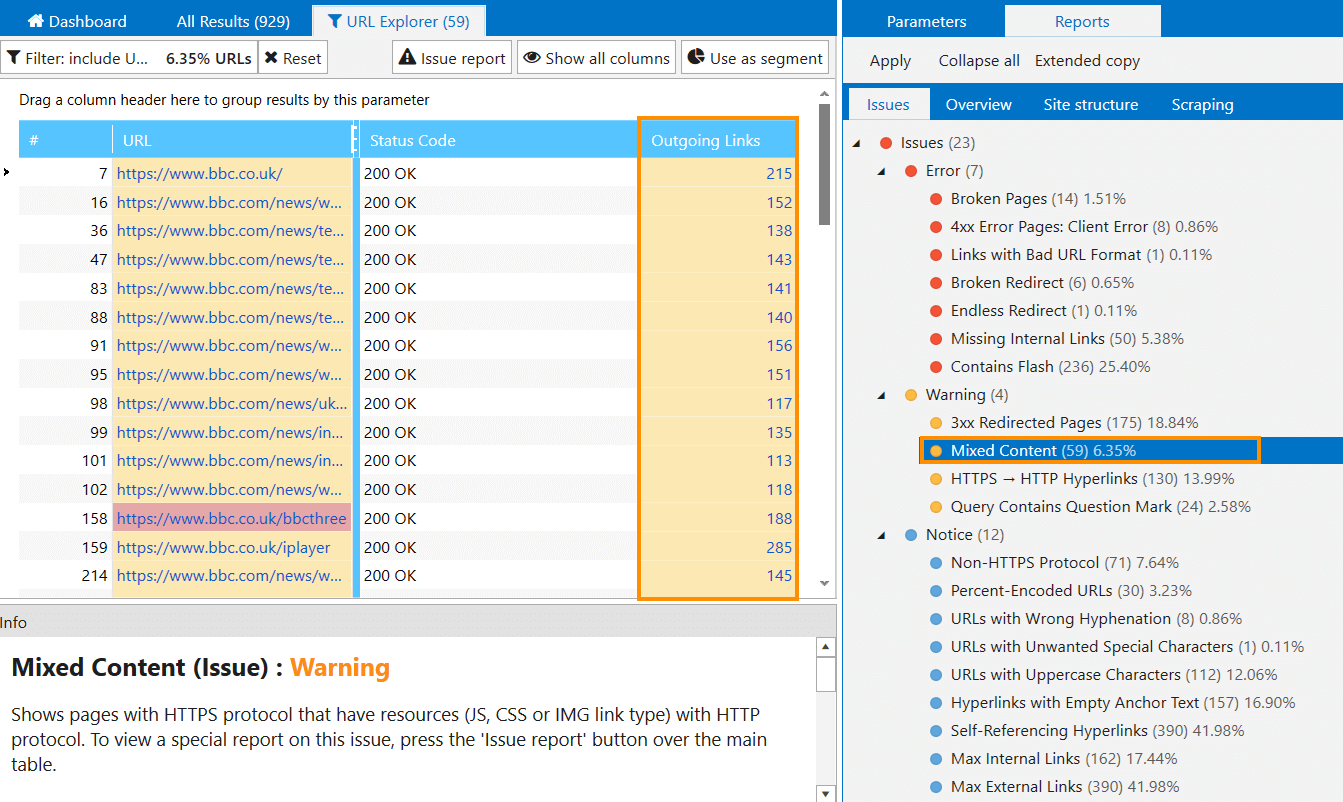Select Max External Links (390) issue

[1065, 787]
